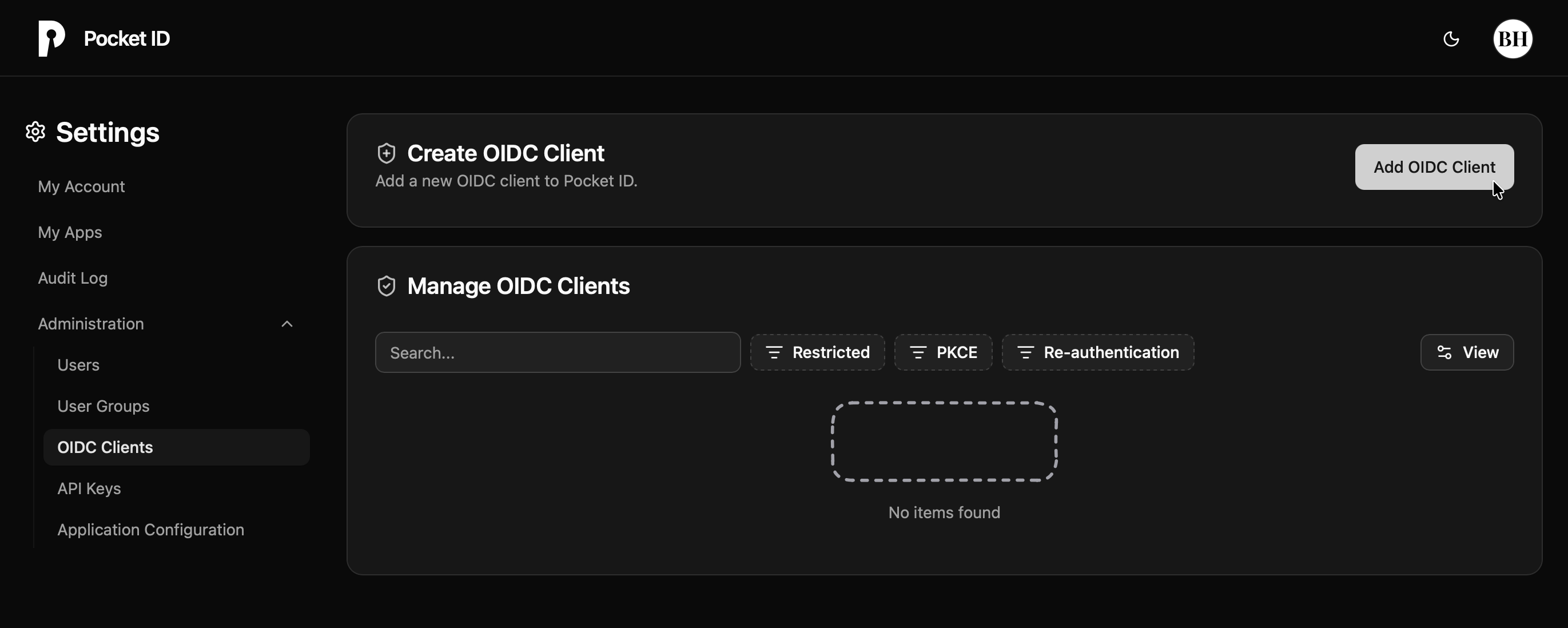Click the filter icon inside the Restricted chip
This screenshot has height=628, width=1568.
775,352
